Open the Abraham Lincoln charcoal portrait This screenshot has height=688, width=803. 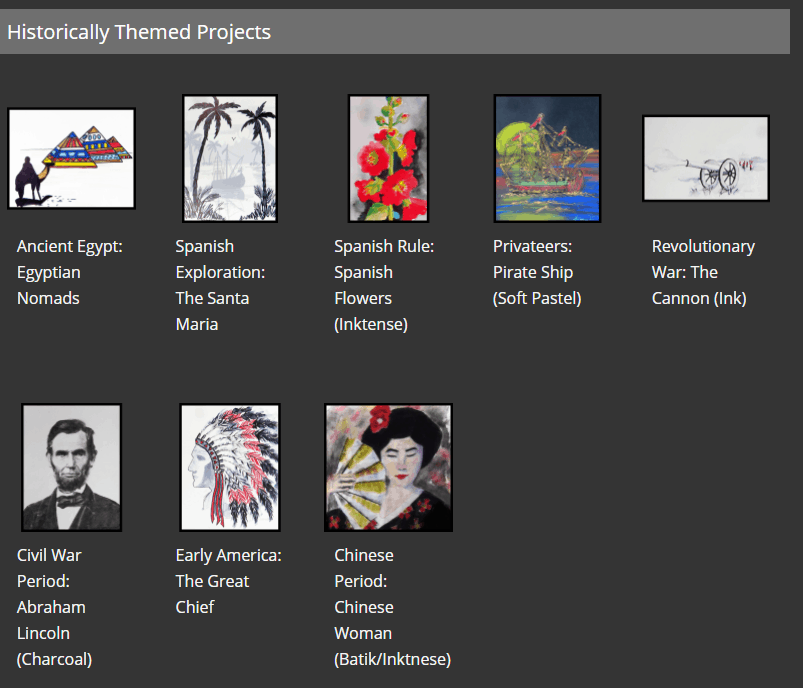pyautogui.click(x=71, y=467)
